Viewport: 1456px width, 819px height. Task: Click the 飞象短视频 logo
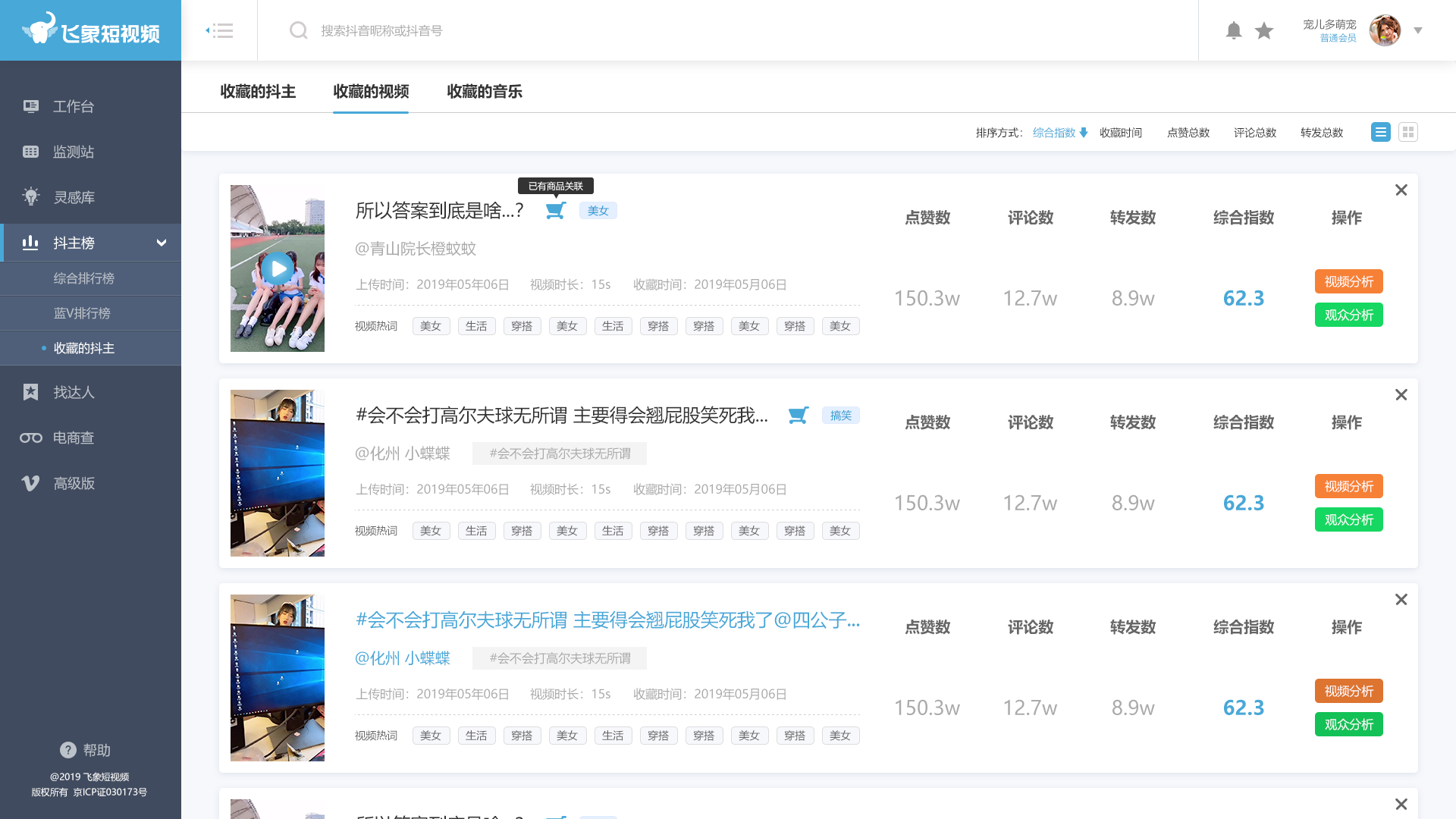click(x=91, y=30)
